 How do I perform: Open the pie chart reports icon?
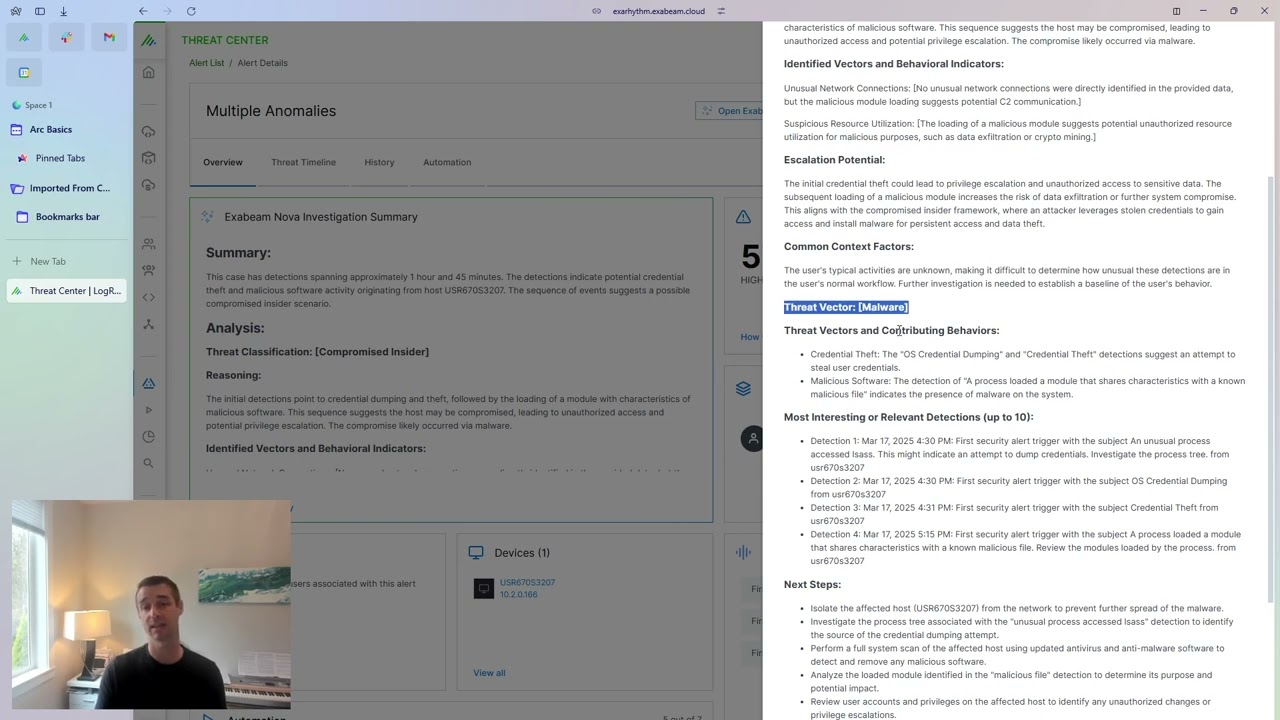(148, 436)
